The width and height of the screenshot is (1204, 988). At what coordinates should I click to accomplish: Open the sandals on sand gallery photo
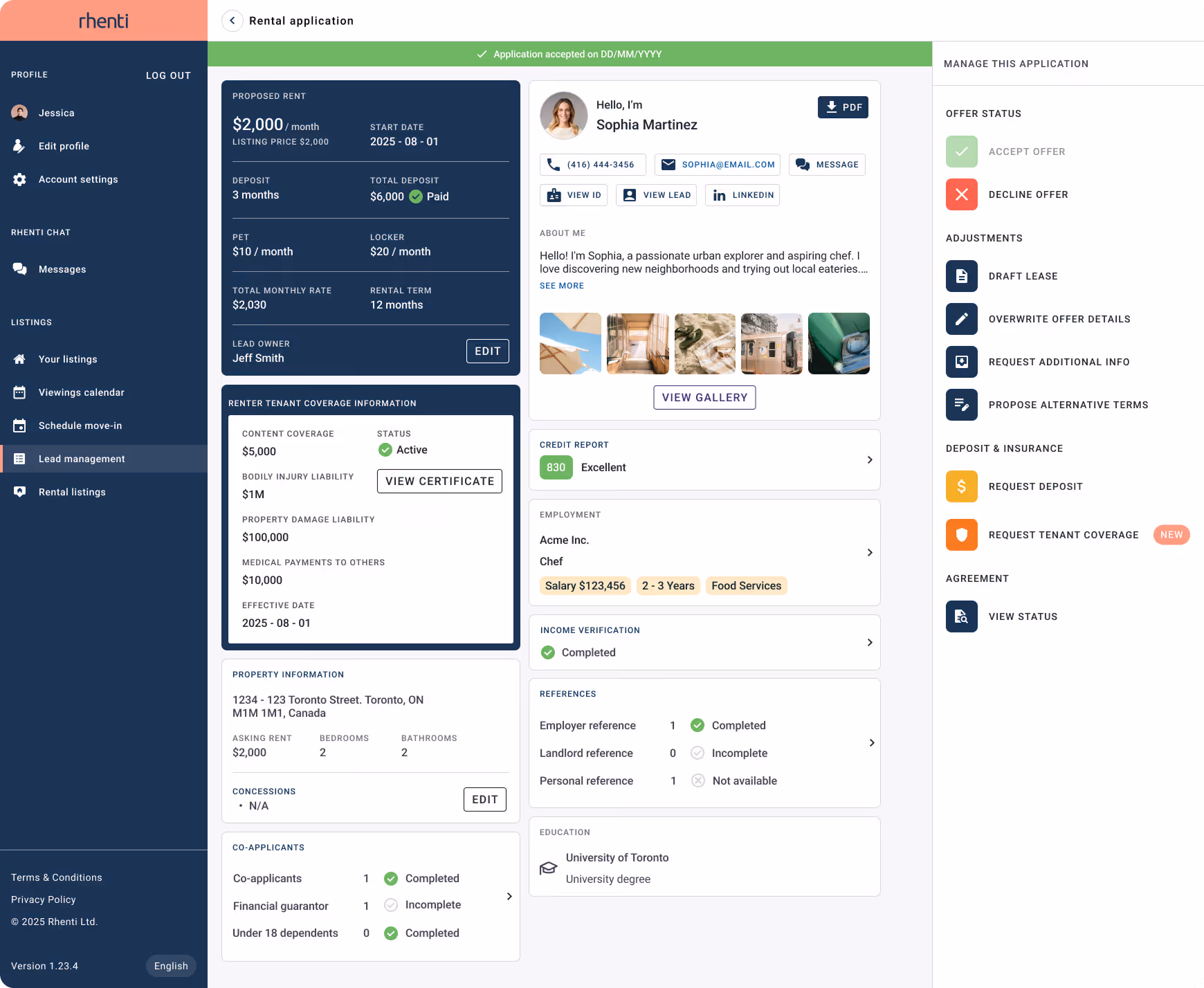[x=704, y=343]
